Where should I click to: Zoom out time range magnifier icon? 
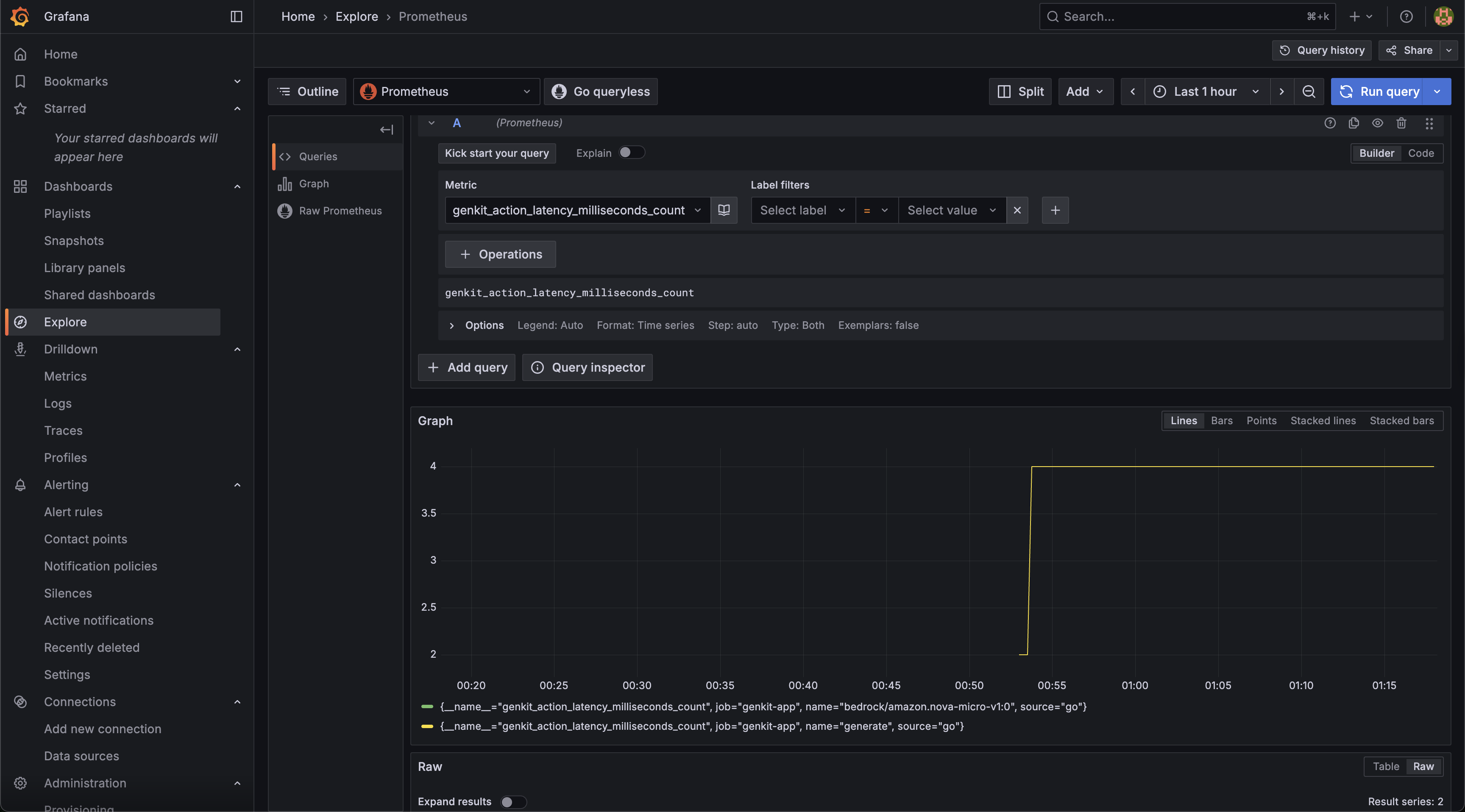click(1309, 92)
